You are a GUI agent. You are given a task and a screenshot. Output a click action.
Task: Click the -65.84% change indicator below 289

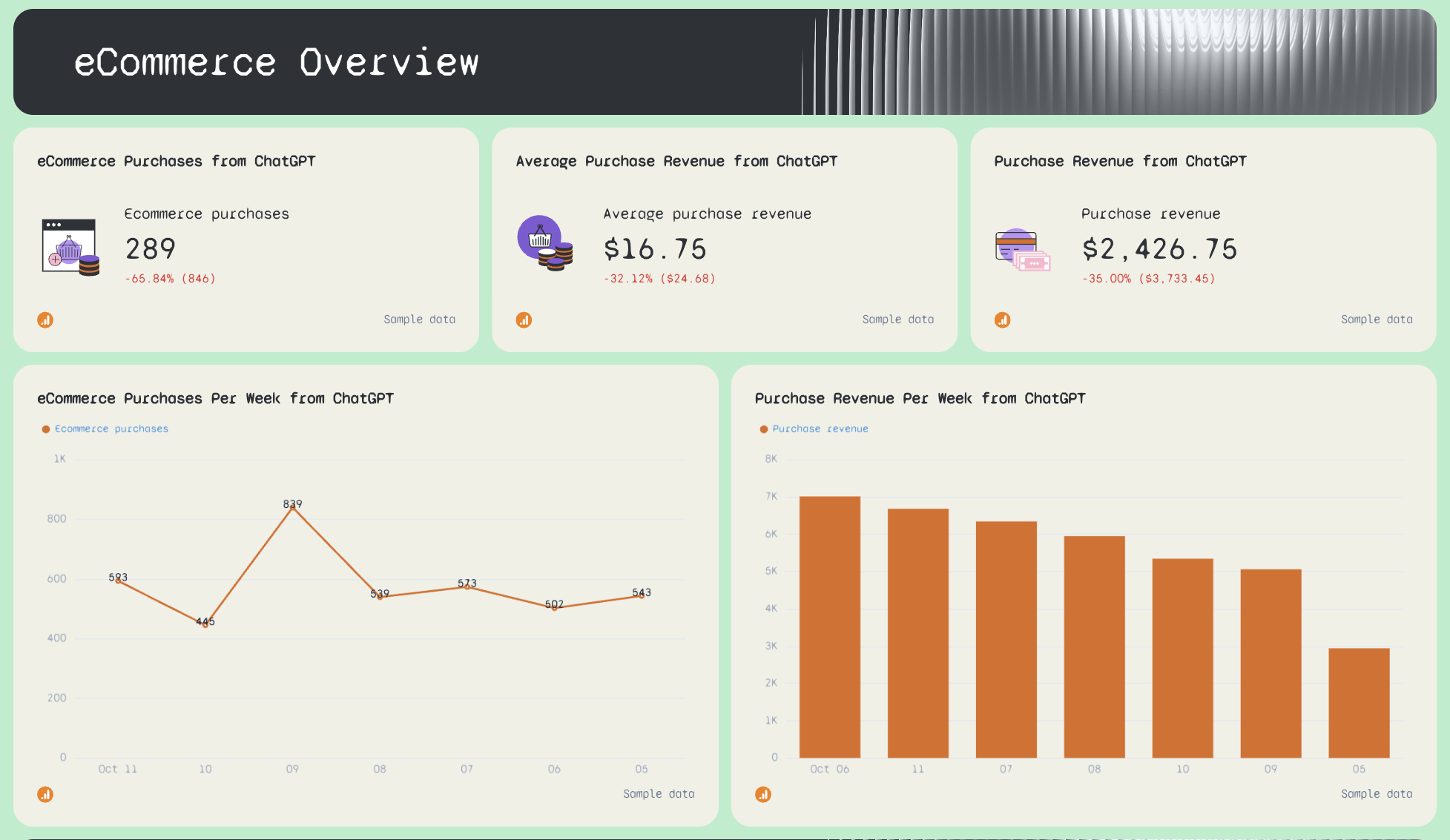(x=170, y=278)
